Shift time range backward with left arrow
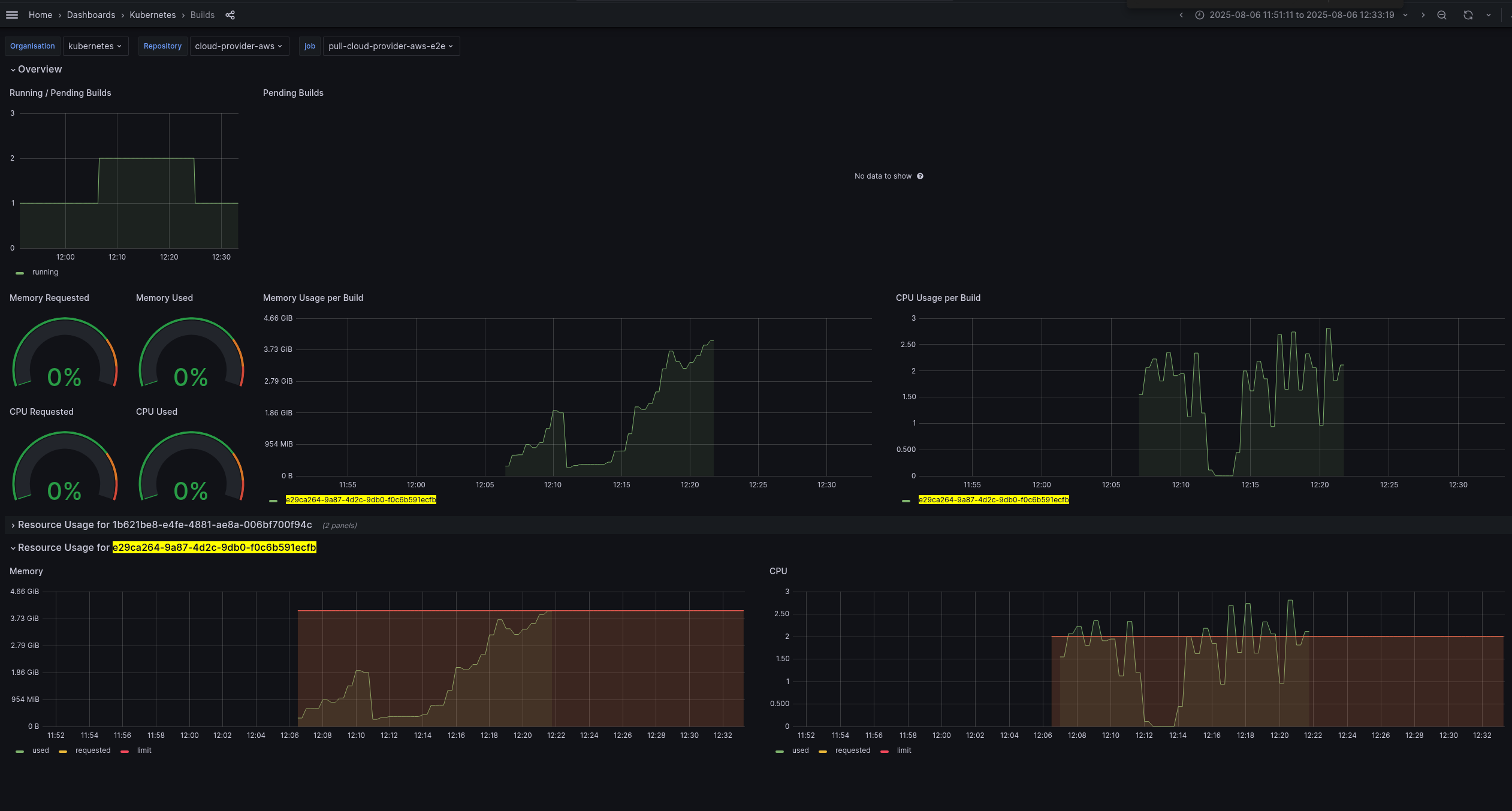Viewport: 1512px width, 811px height. 1181,15
